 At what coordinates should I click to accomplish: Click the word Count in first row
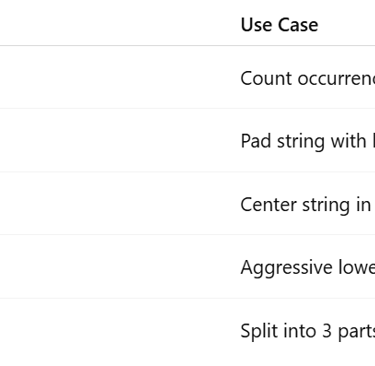(x=266, y=78)
